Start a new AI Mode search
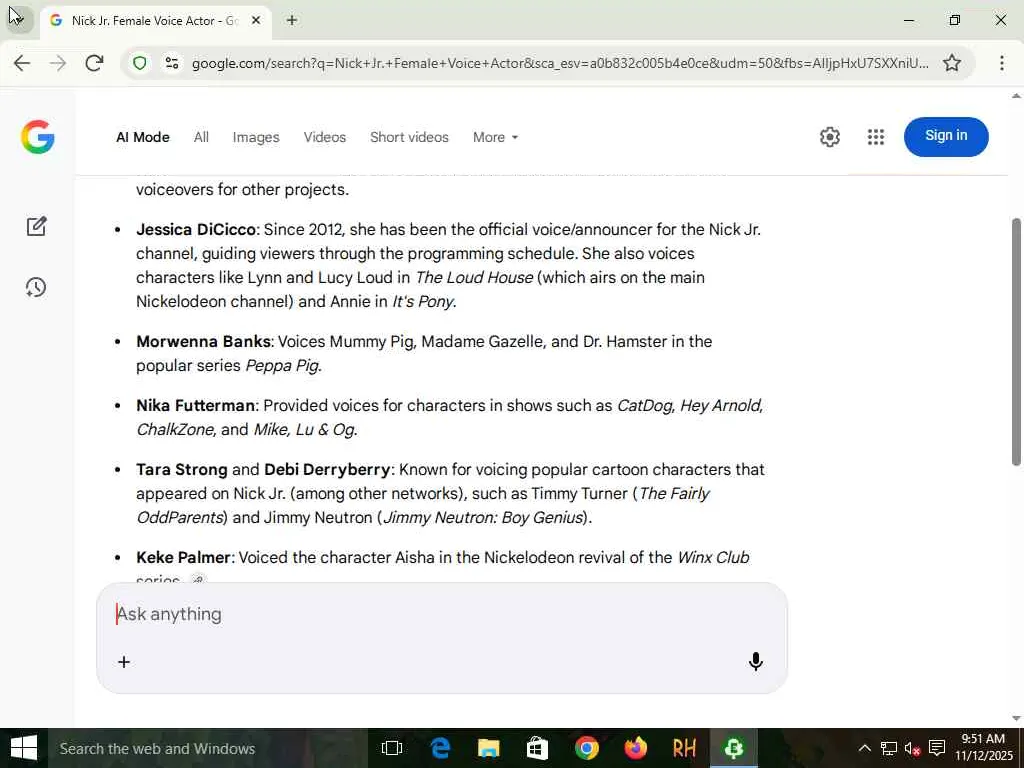Screen dimensions: 1024x768 pyautogui.click(x=37, y=227)
